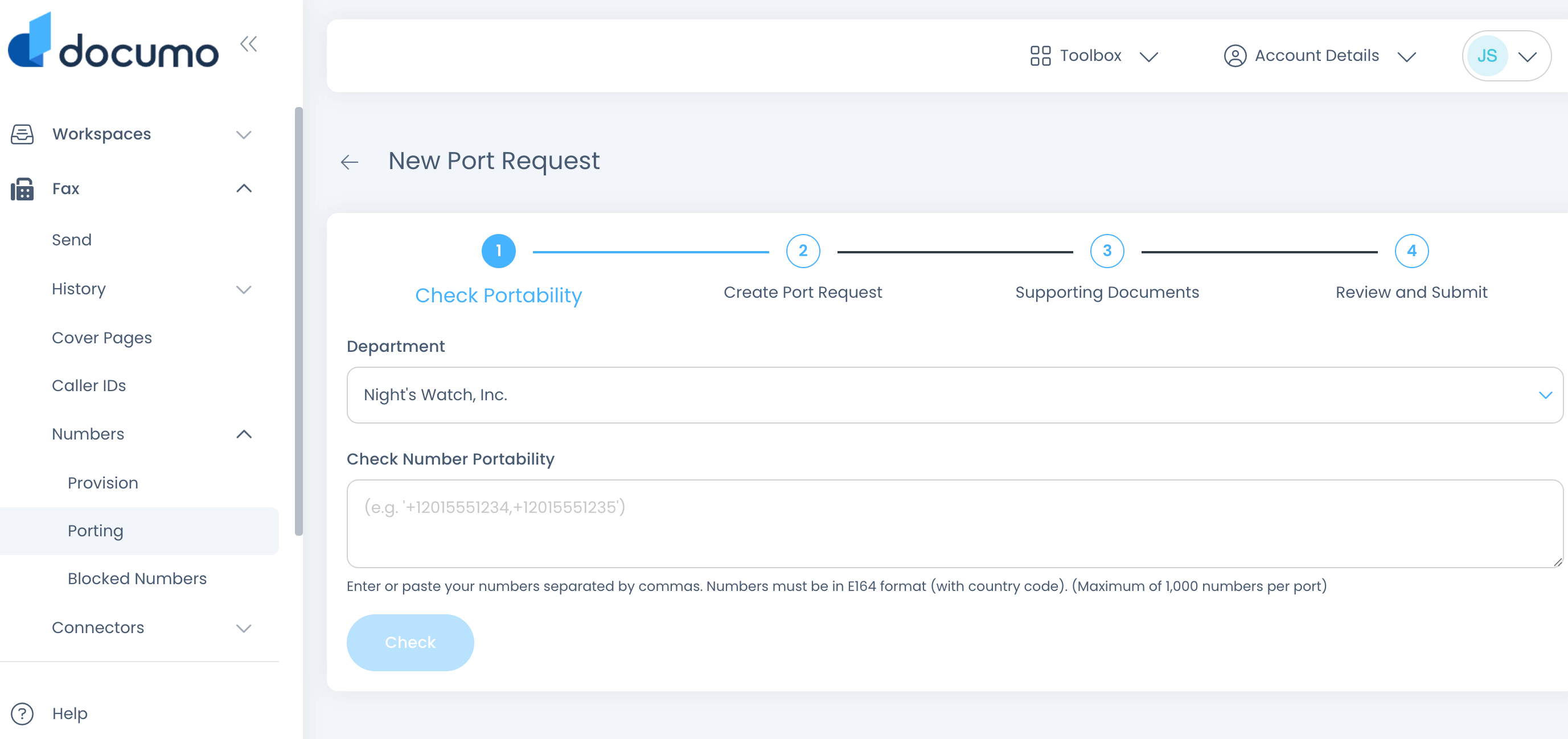Click the Numbers menu label
1568x739 pixels.
(x=88, y=434)
